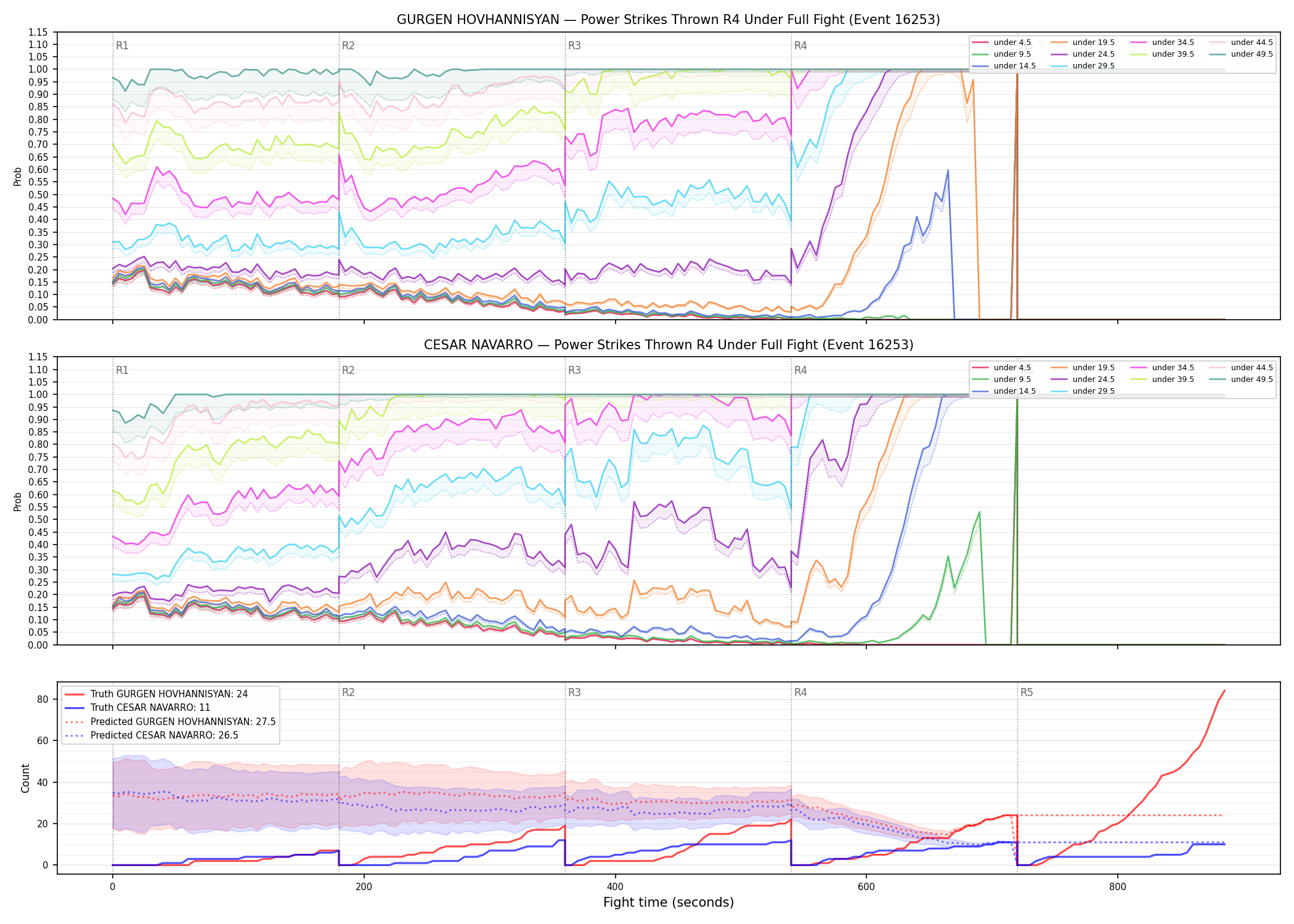
Task: Click the R4 round marker in Count chart
Action: (x=800, y=692)
